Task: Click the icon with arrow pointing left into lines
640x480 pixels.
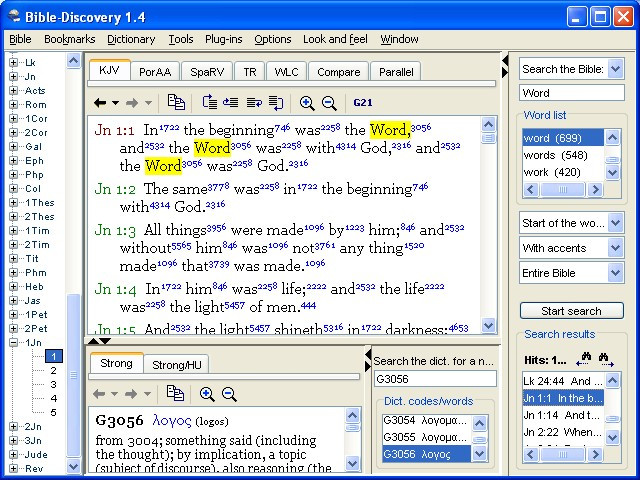Action: [x=231, y=102]
